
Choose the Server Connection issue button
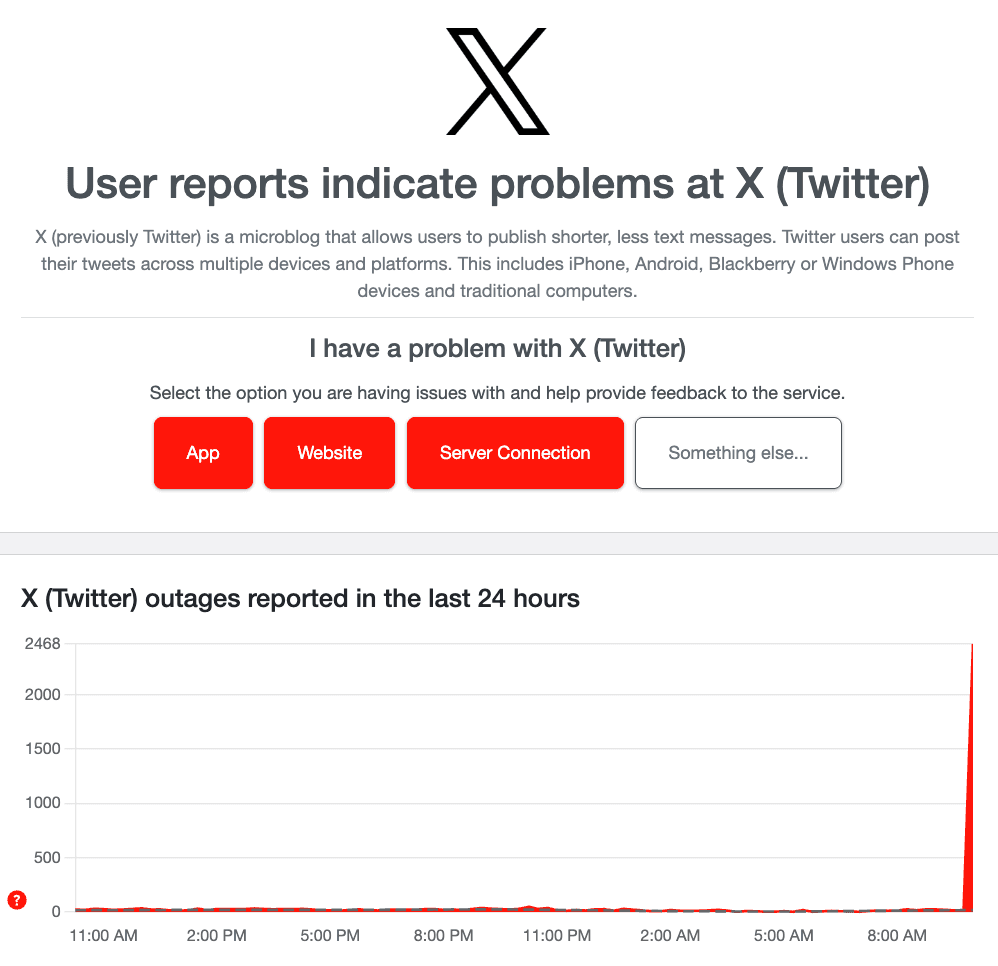click(x=515, y=453)
